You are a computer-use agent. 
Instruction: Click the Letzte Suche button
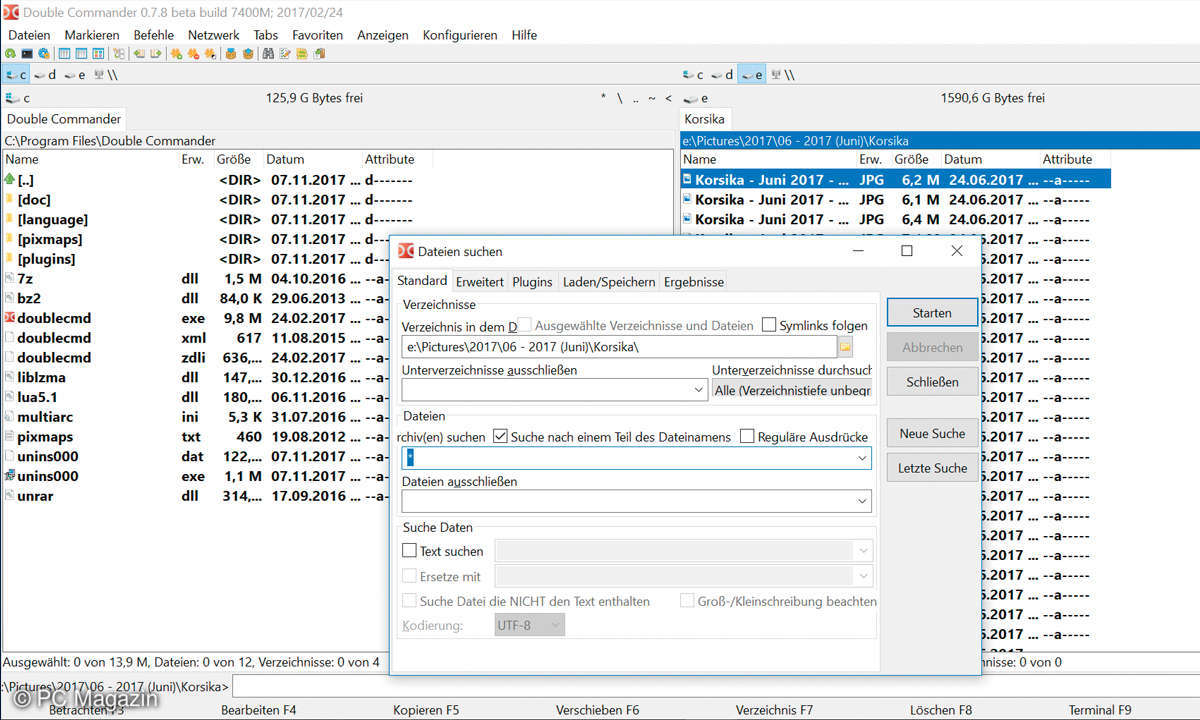tap(932, 468)
